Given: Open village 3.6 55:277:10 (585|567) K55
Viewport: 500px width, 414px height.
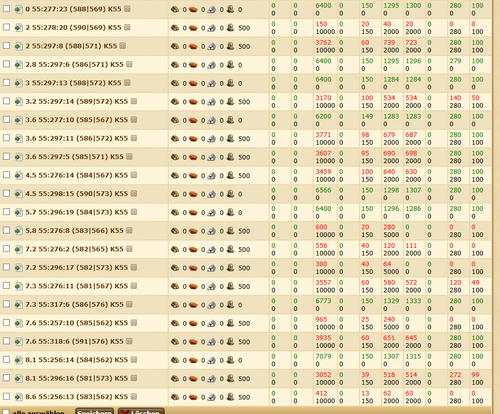Looking at the screenshot, I should pos(77,120).
